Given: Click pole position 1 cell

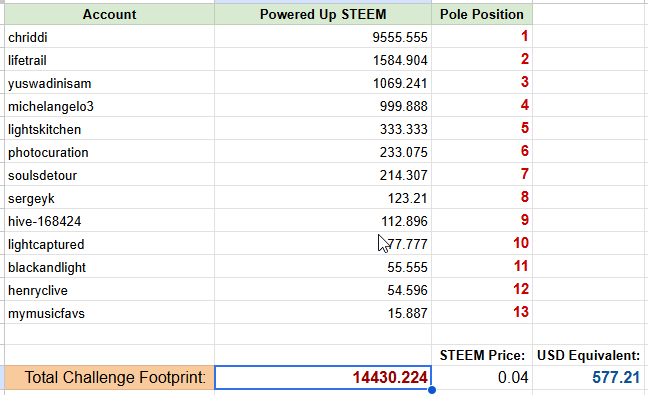Looking at the screenshot, I should (x=482, y=37).
